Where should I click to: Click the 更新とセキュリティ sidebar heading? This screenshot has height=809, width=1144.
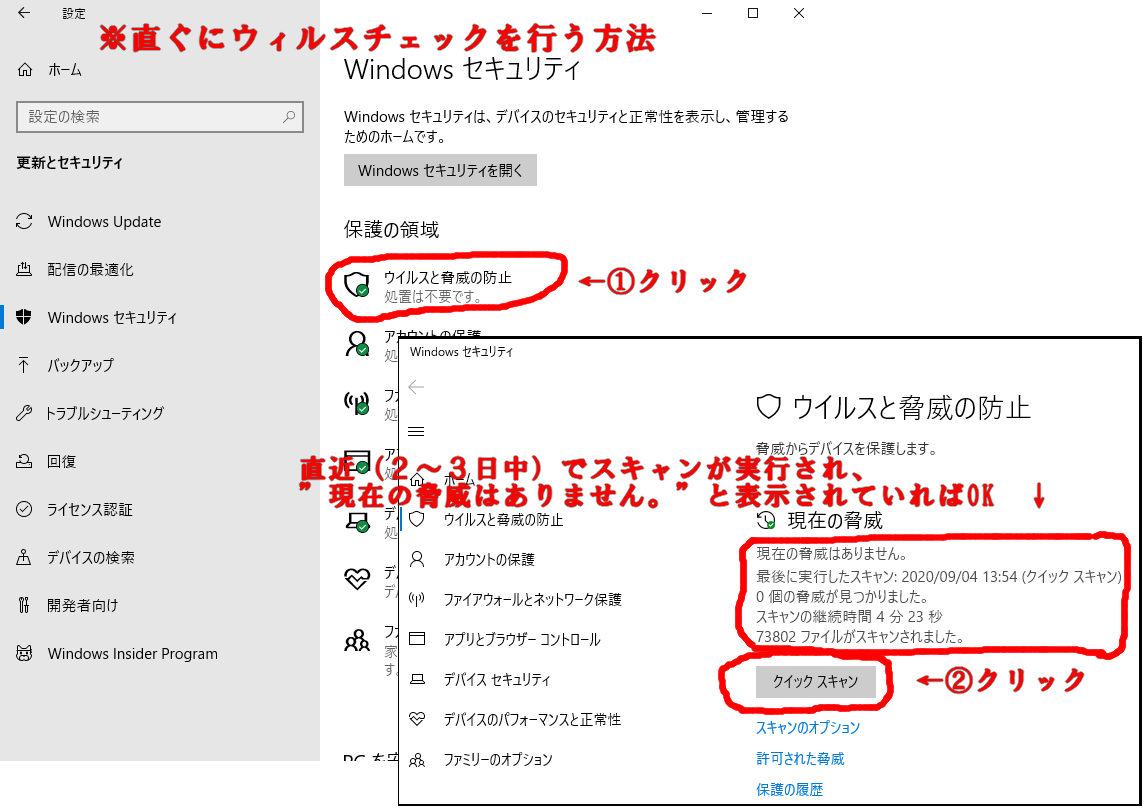[x=69, y=163]
